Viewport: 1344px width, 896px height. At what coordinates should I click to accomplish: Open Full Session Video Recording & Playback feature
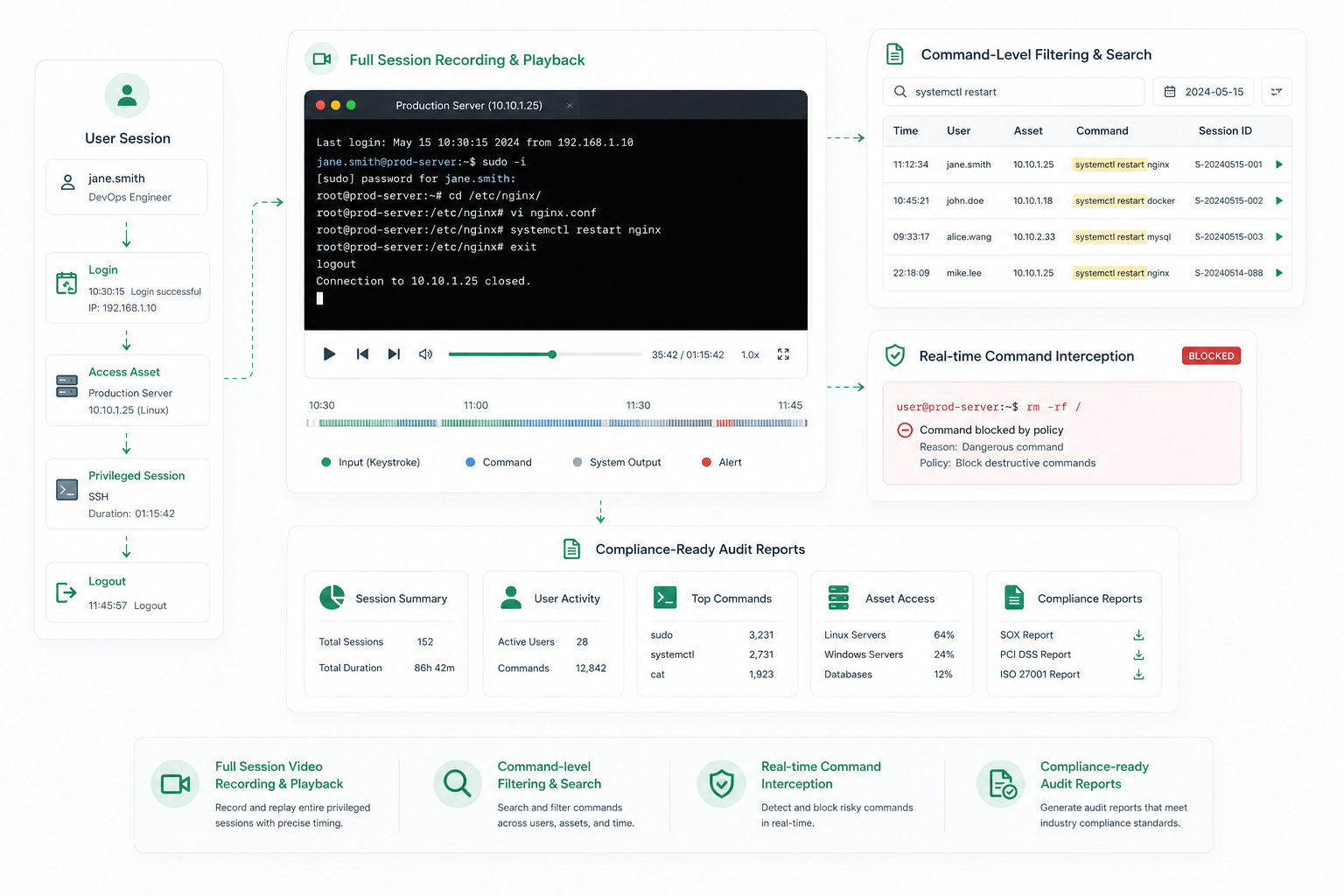click(279, 775)
